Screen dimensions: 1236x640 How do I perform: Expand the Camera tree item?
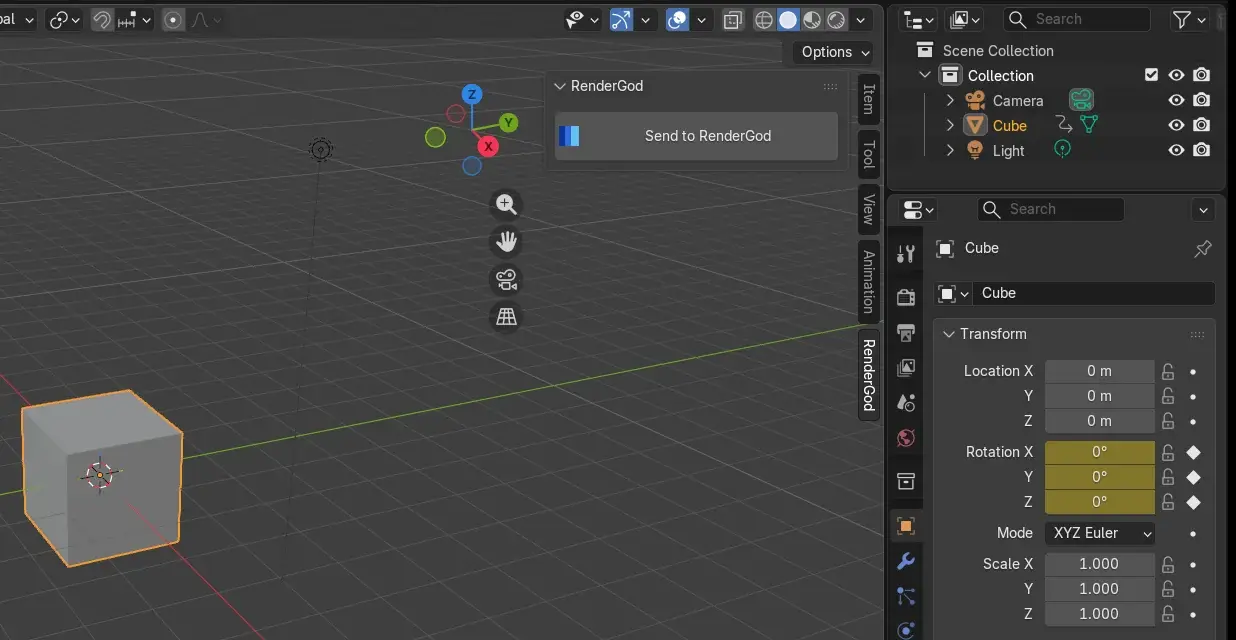[x=950, y=101]
